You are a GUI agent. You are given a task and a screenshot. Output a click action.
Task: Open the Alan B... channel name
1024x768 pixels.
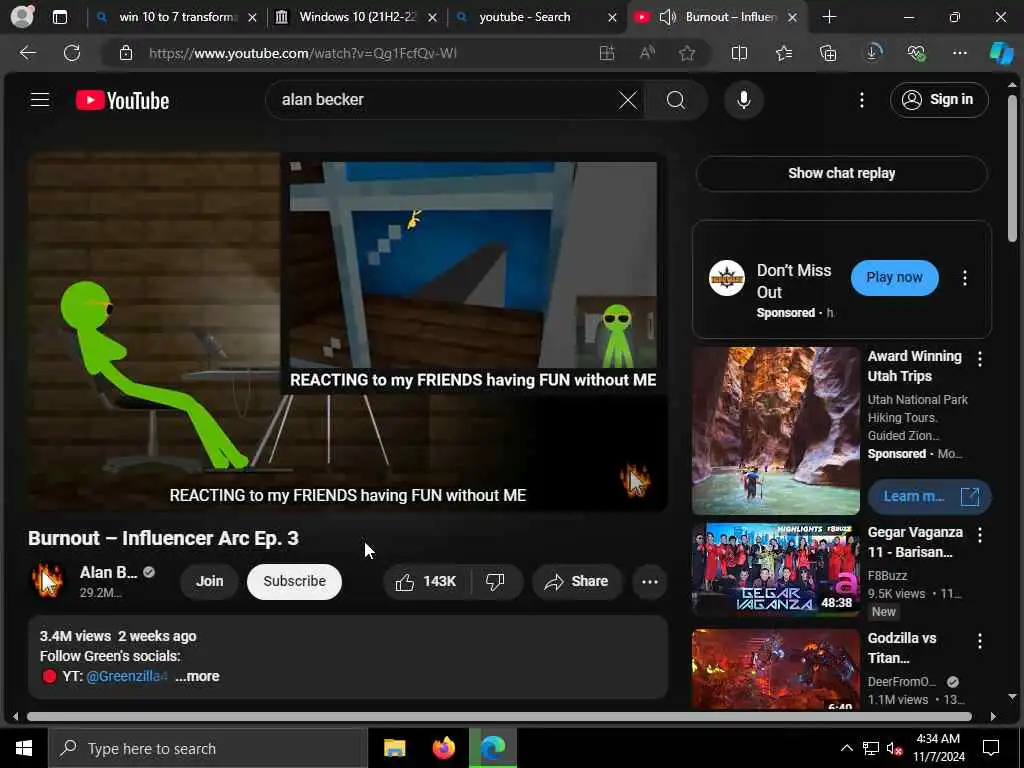click(x=108, y=573)
